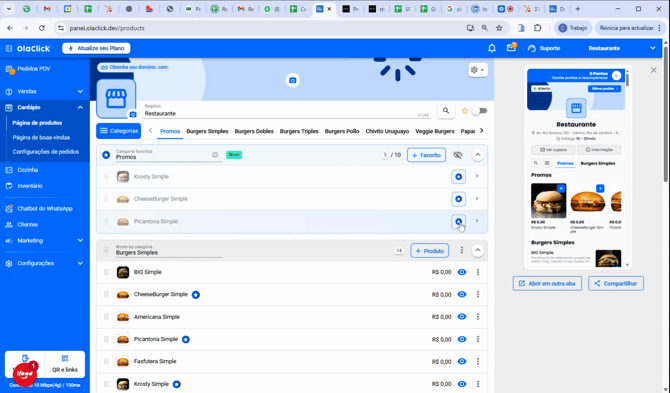
Task: Open Página de boas-vindas
Action: 41,138
